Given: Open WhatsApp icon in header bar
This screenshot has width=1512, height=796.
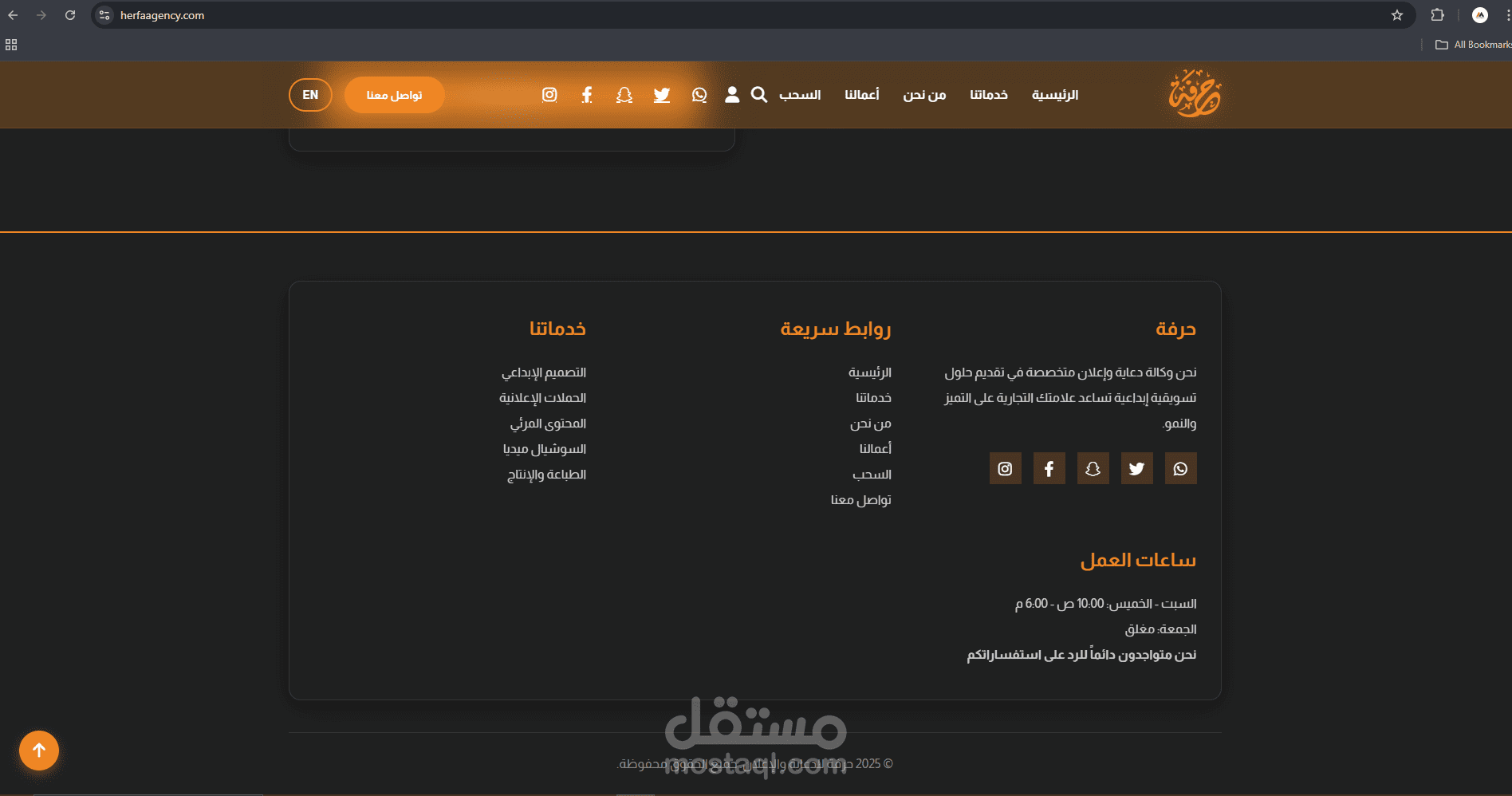Looking at the screenshot, I should 699,95.
